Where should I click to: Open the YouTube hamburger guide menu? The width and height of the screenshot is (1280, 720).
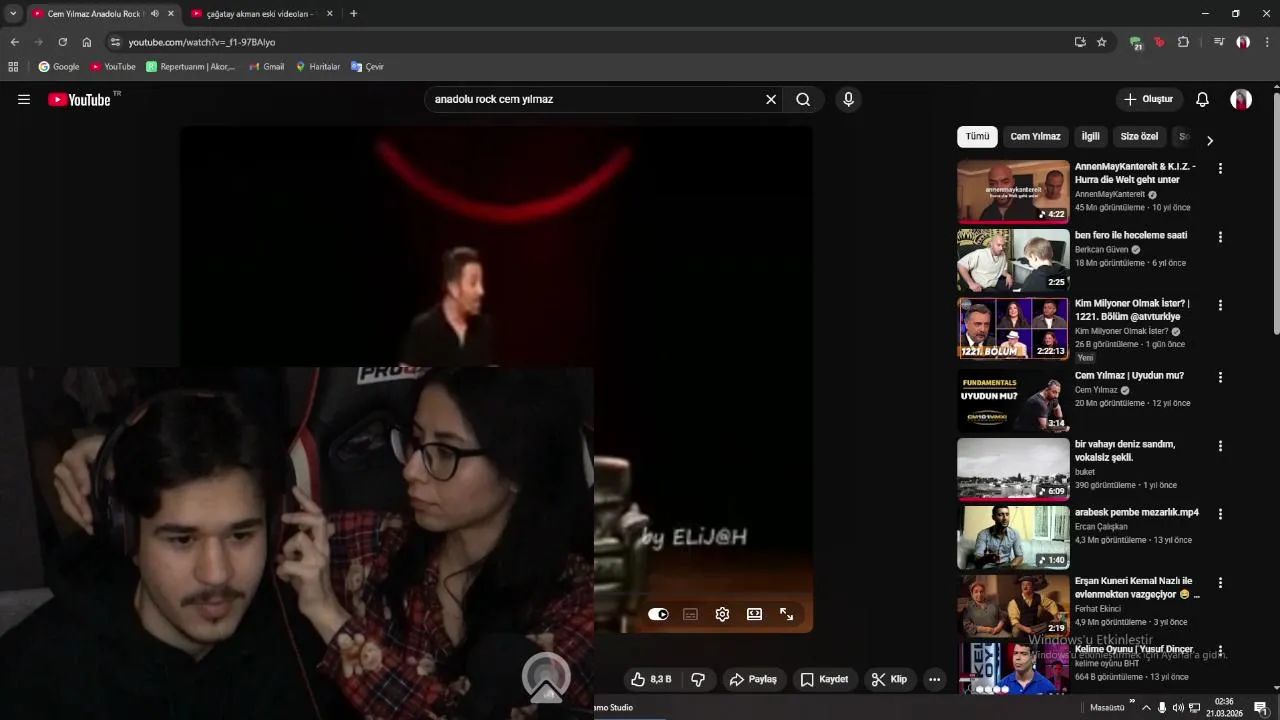[x=24, y=99]
